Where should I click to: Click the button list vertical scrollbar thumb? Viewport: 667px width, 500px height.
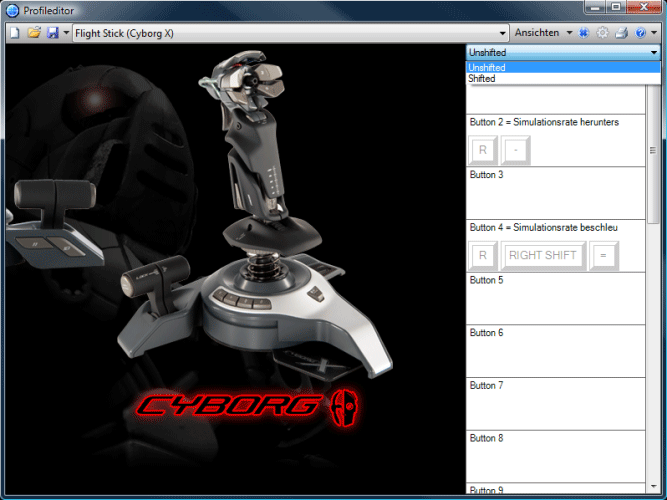(652, 150)
